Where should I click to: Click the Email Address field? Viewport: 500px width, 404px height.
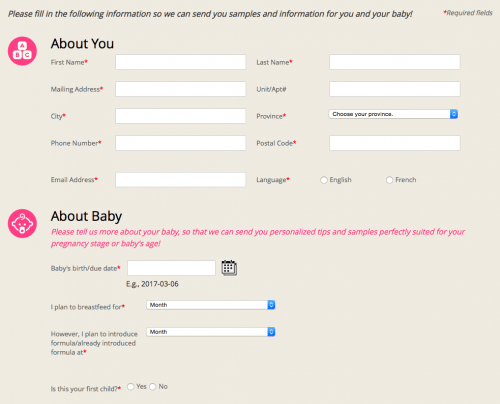click(x=181, y=180)
